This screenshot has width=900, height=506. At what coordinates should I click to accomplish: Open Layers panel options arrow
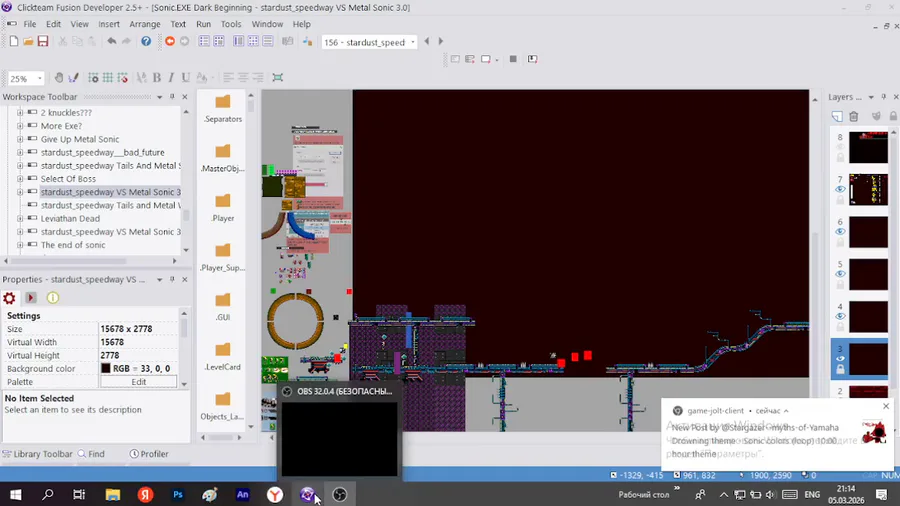click(871, 97)
